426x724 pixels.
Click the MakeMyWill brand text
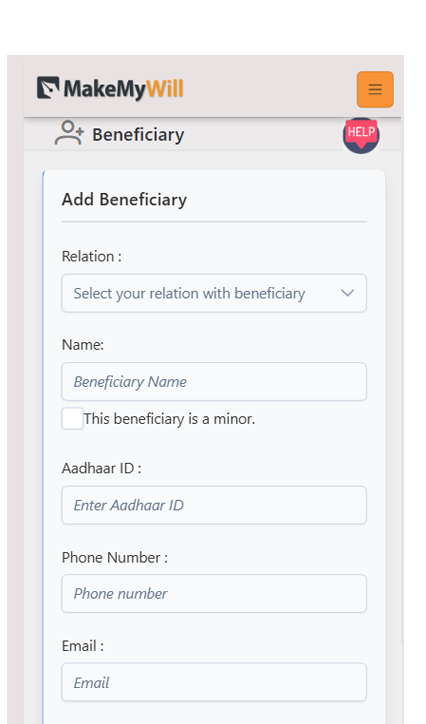[x=123, y=89]
